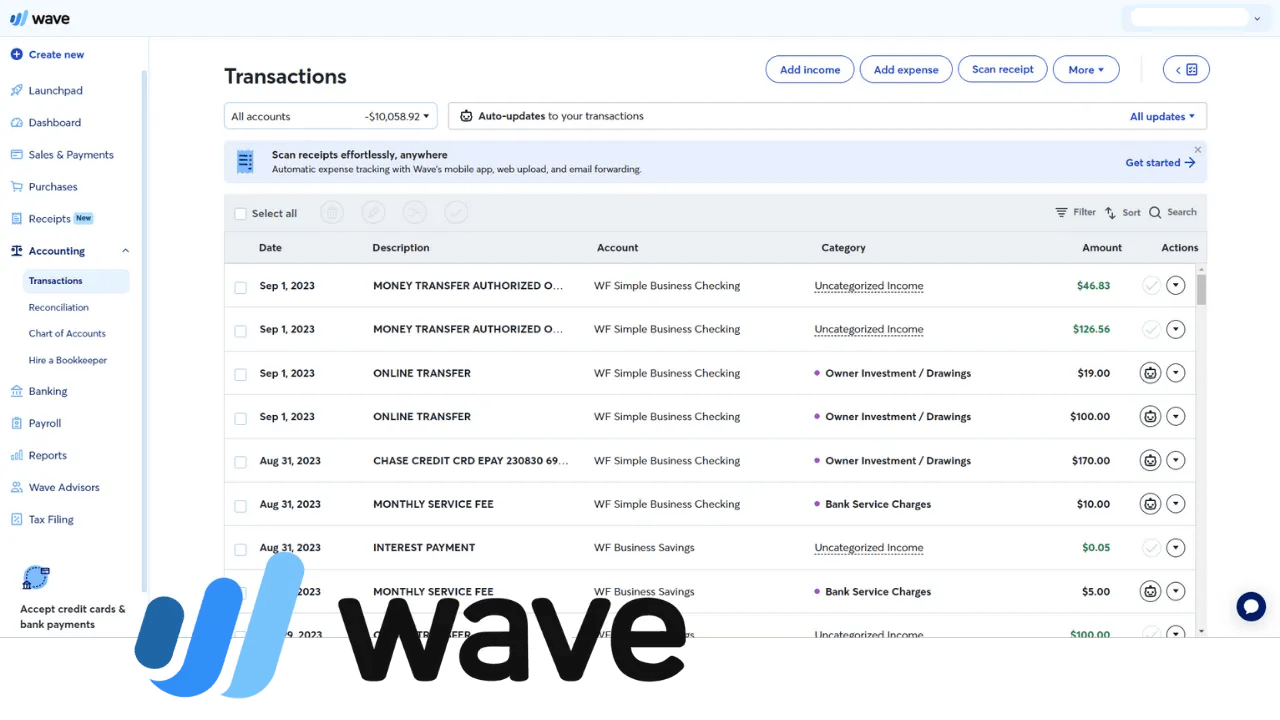Viewport: 1280px width, 720px height.
Task: Click Accept credit cards & bank payments
Action: pyautogui.click(x=72, y=616)
